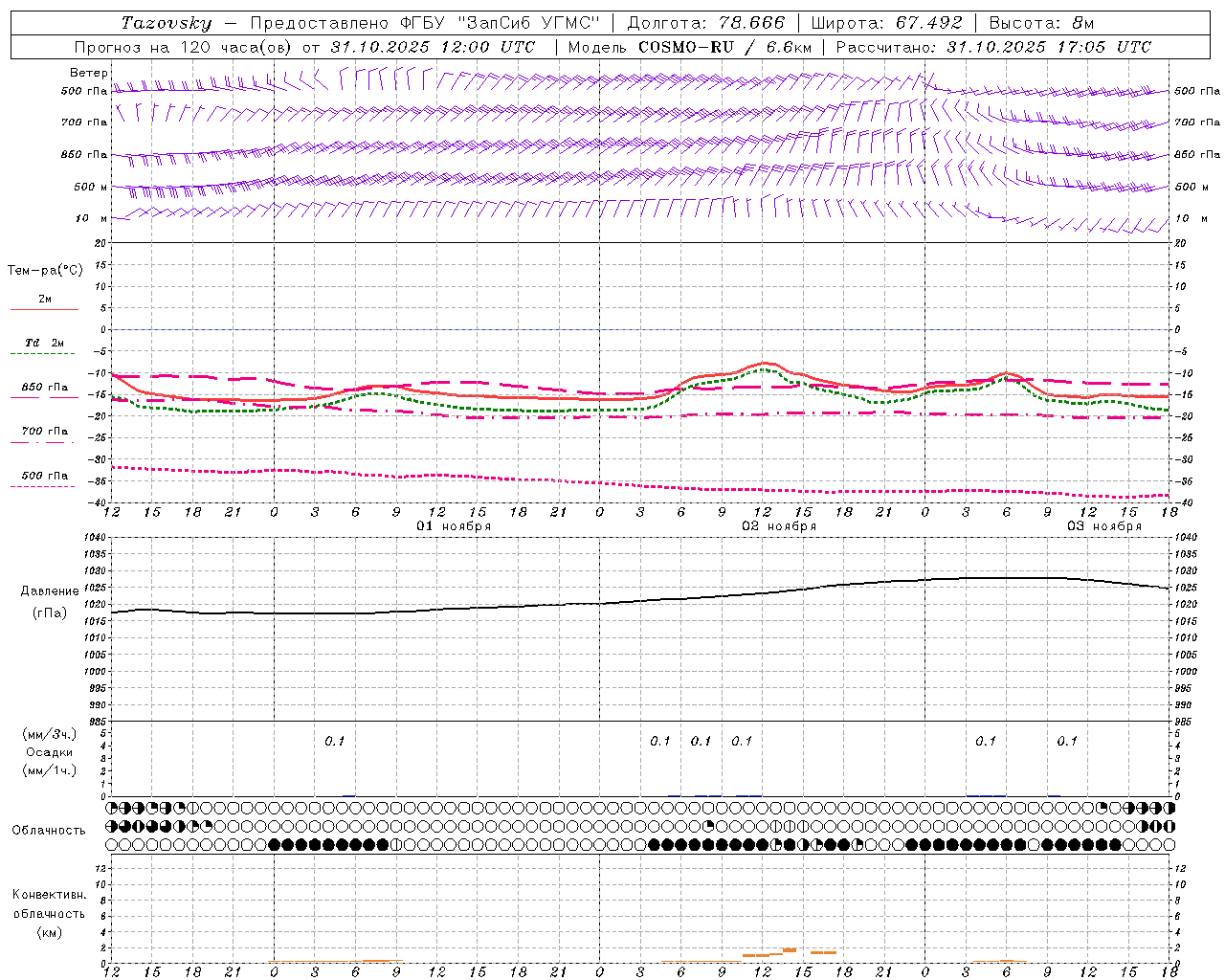1225x980 pixels.
Task: Click the "500 гПа" entry in temperature legend
Action: pyautogui.click(x=44, y=476)
